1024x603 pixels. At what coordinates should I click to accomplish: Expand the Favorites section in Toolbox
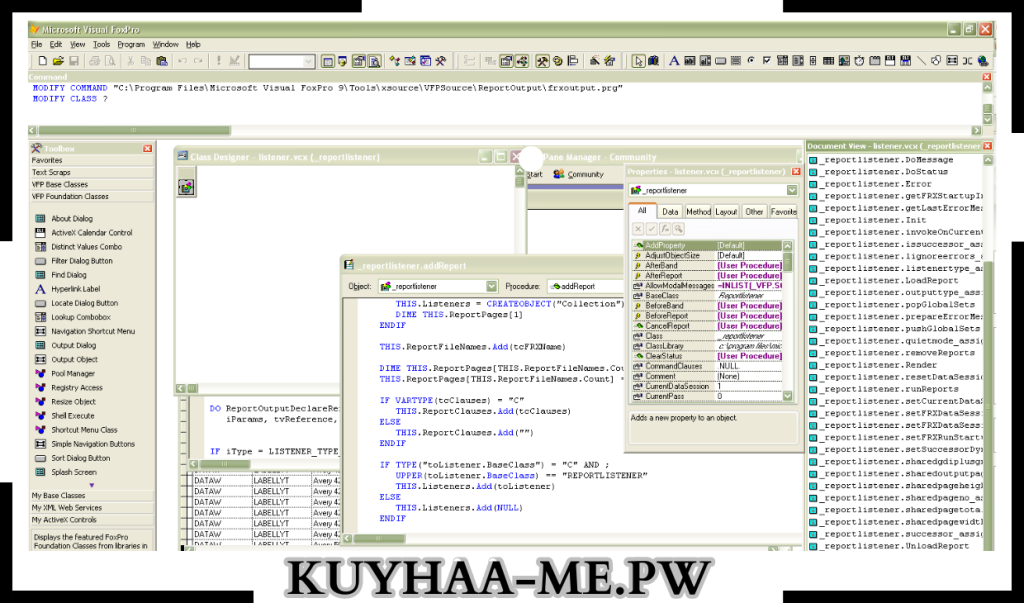[91, 160]
